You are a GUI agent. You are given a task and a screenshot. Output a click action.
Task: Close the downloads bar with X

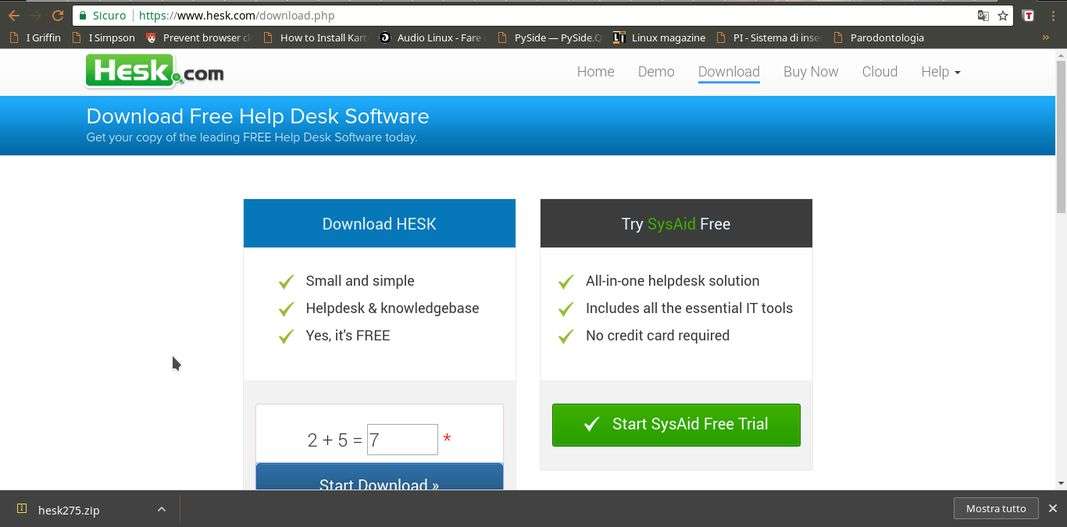click(1052, 509)
